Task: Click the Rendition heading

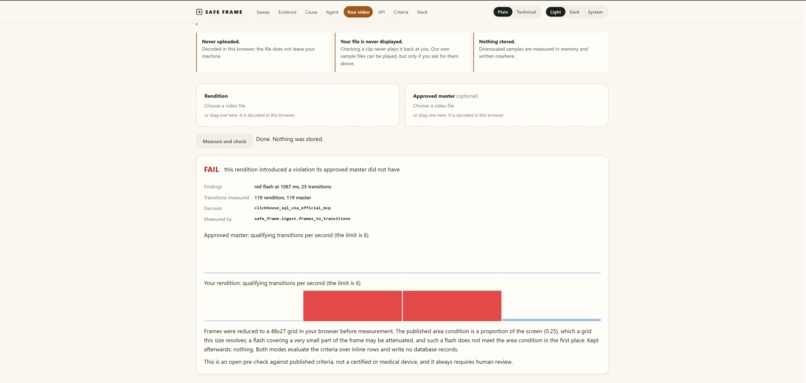Action: click(x=216, y=96)
